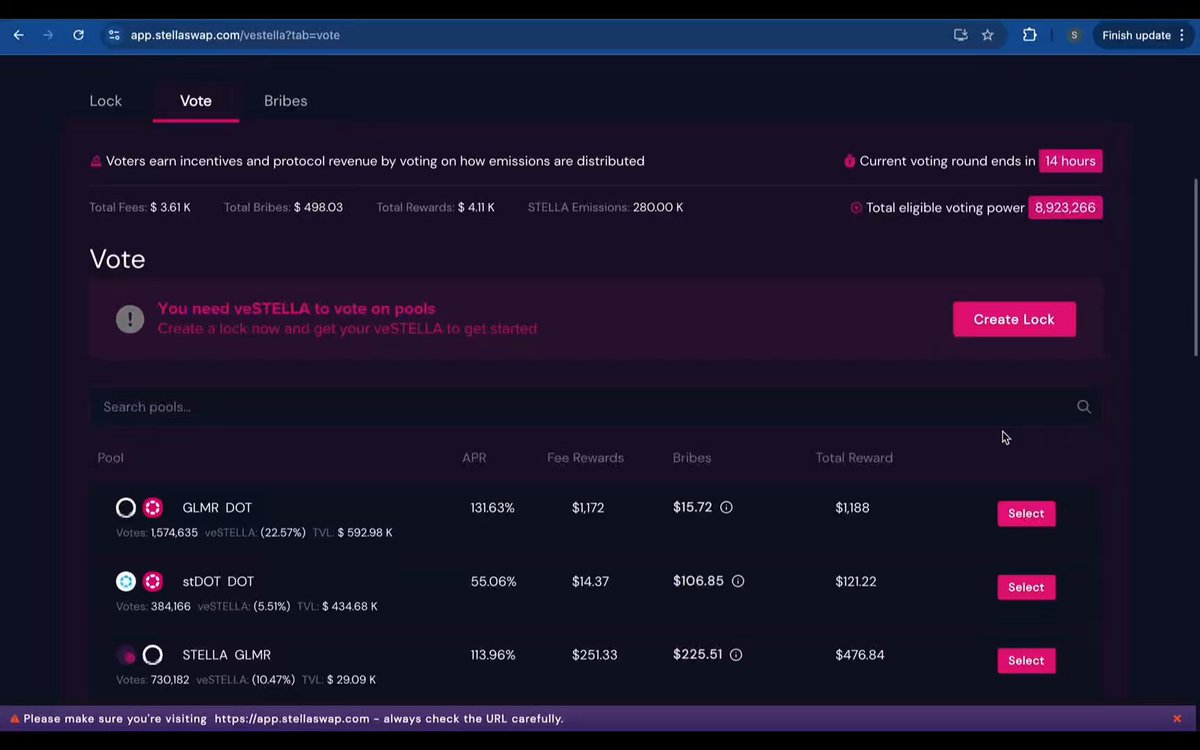1200x750 pixels.
Task: Click the DOT token icon in GLMR DOT row
Action: pyautogui.click(x=153, y=508)
